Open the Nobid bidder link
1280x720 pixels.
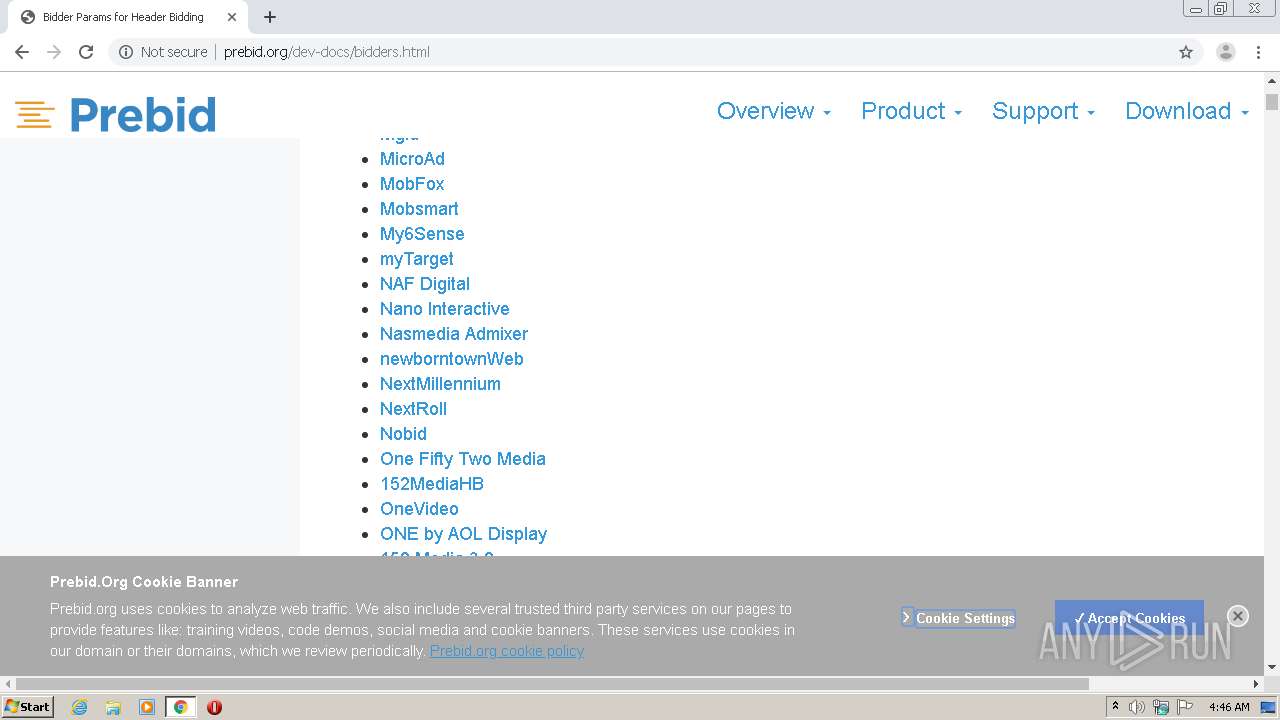click(x=403, y=434)
